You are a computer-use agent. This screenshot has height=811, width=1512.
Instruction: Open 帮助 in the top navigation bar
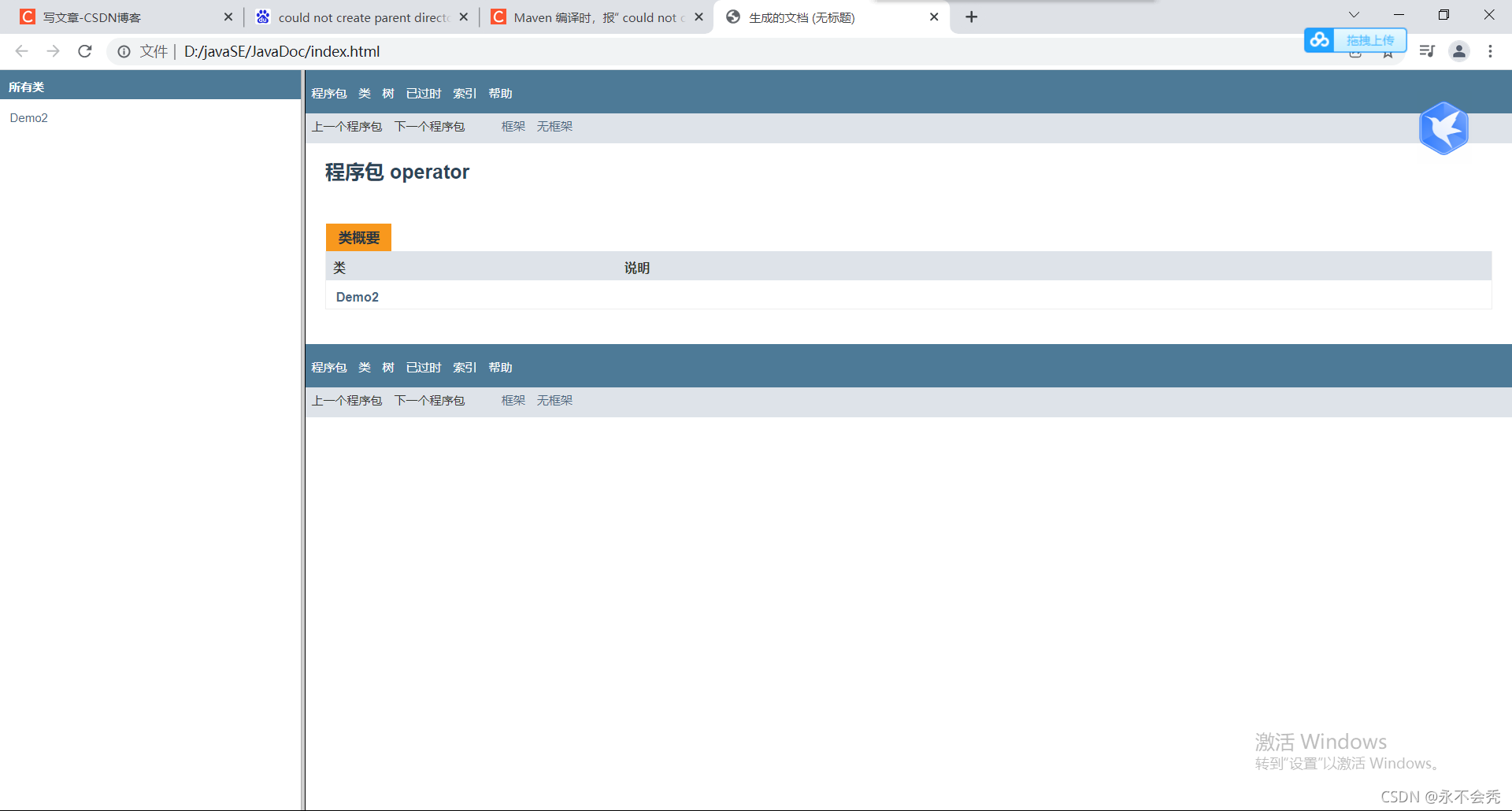tap(500, 94)
